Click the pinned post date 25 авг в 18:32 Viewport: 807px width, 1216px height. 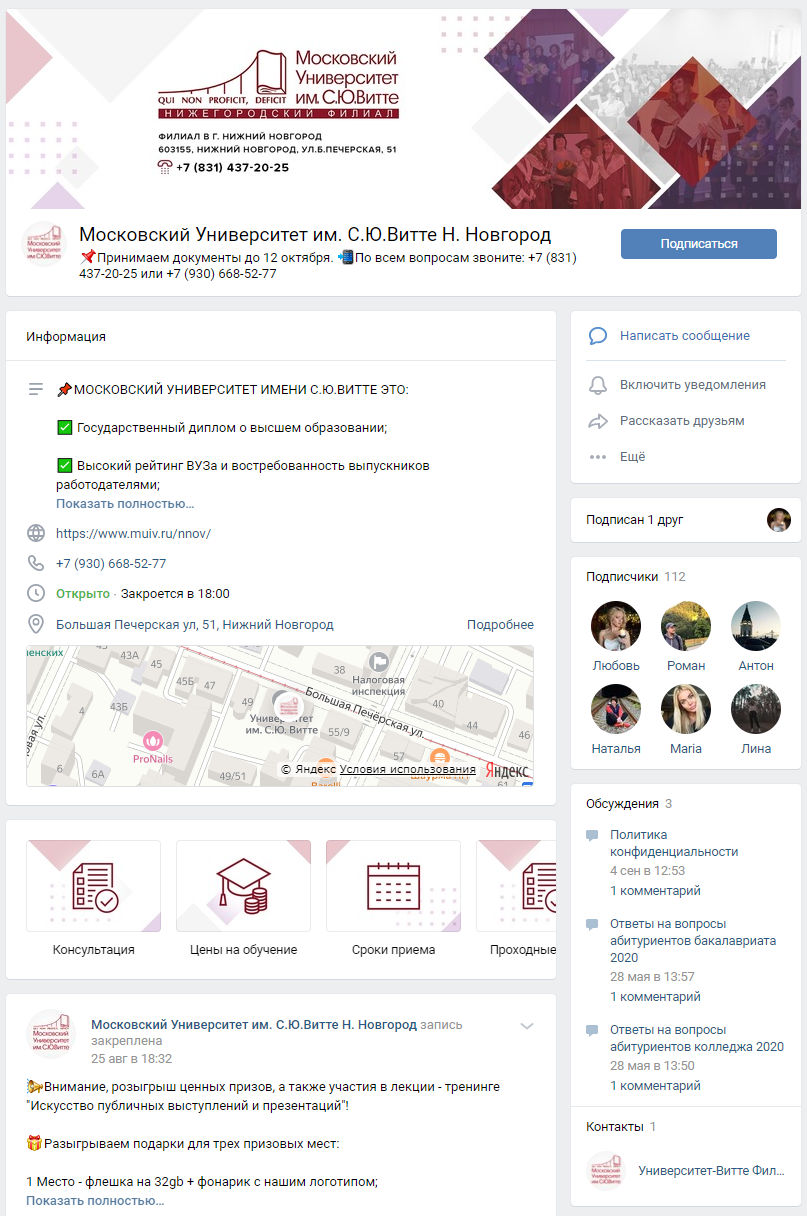click(x=131, y=1058)
